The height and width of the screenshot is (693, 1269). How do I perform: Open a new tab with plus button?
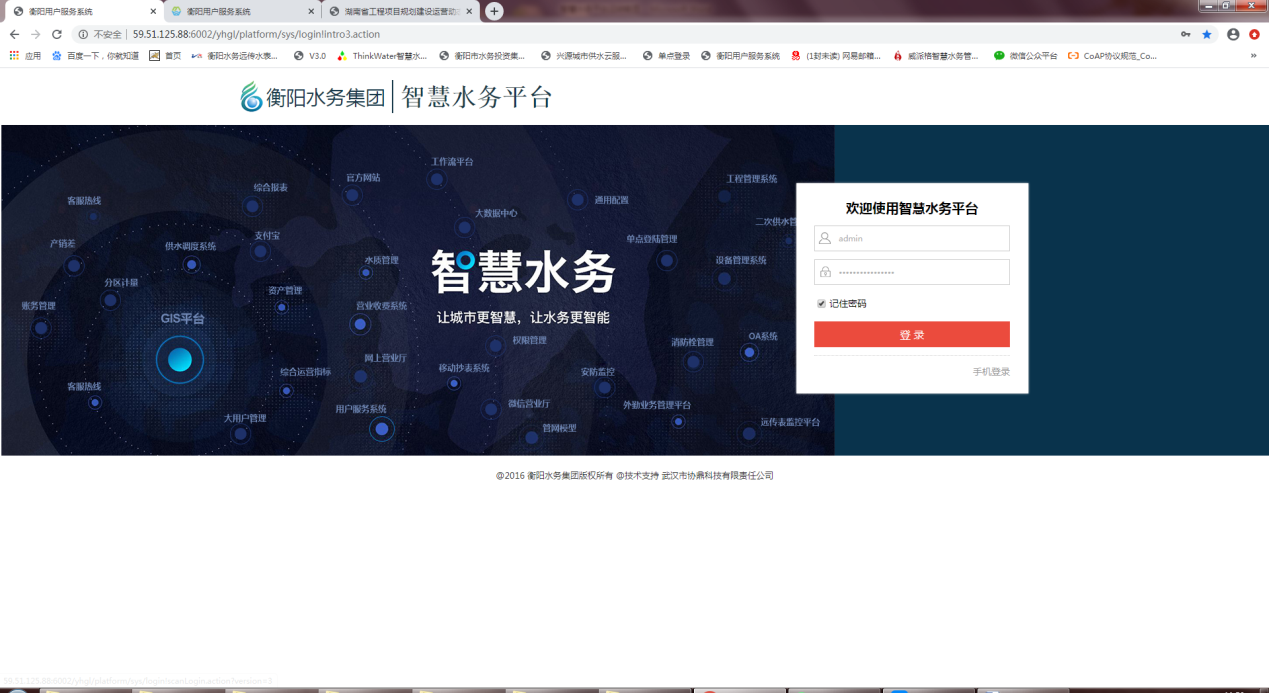(494, 11)
